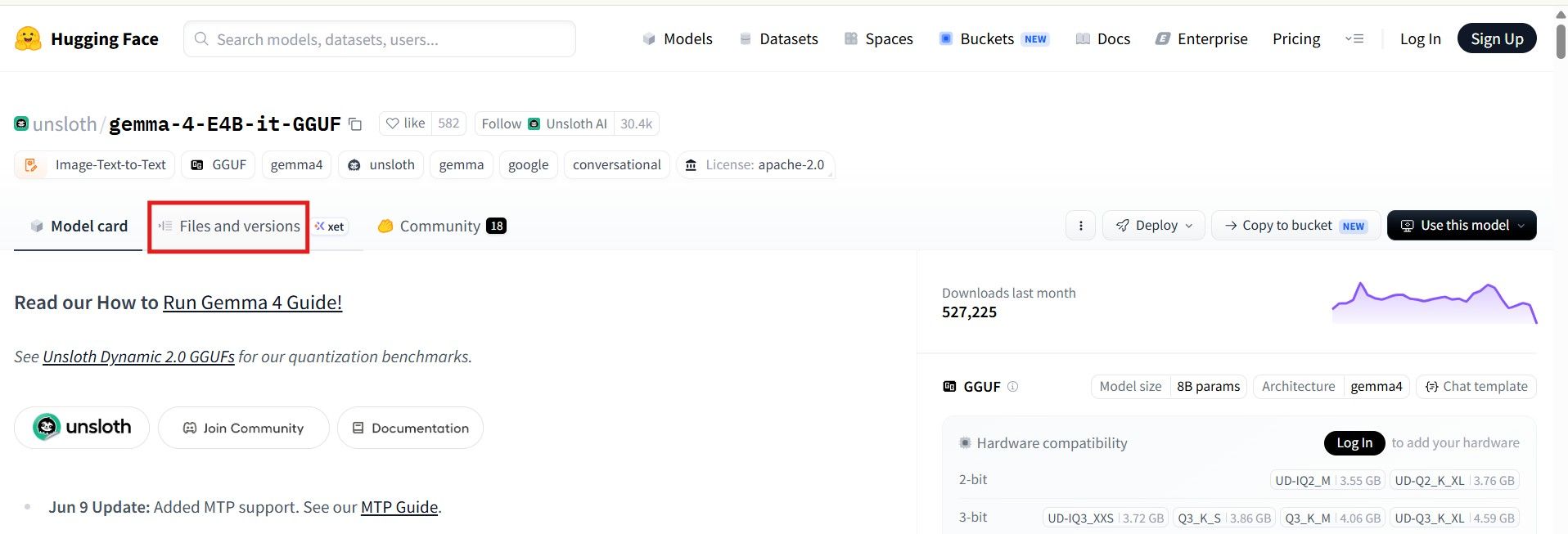Click the Sign Up button
The height and width of the screenshot is (534, 1568).
click(x=1497, y=38)
